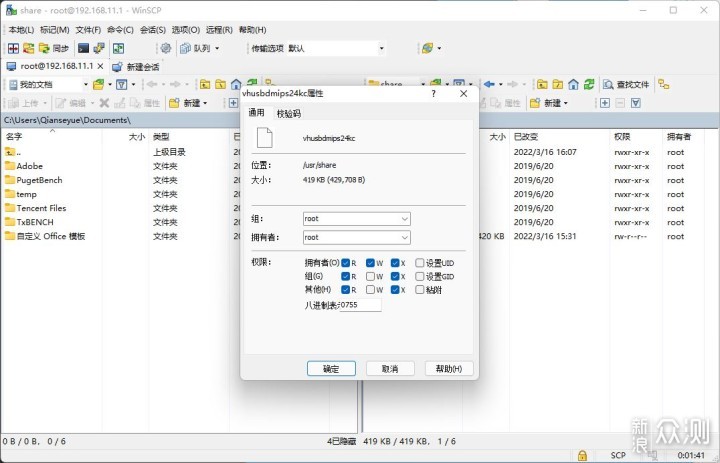Check the Set GID checkbox
The width and height of the screenshot is (720, 463).
click(419, 277)
